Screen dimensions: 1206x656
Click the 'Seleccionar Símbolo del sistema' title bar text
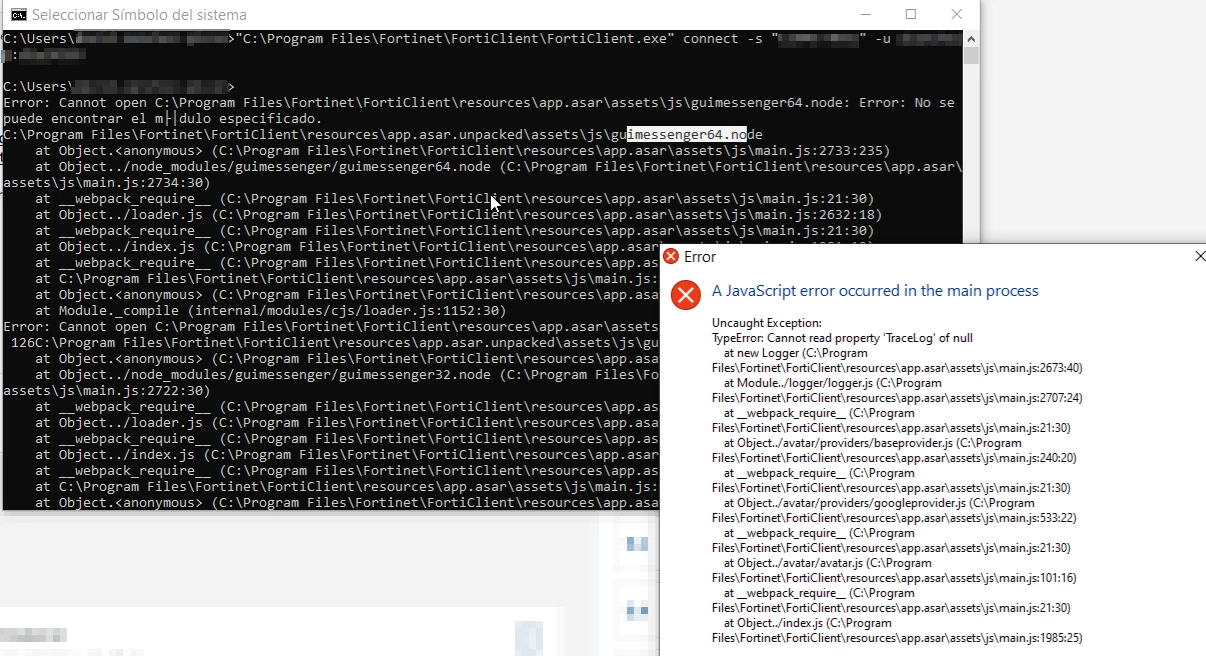tap(139, 15)
